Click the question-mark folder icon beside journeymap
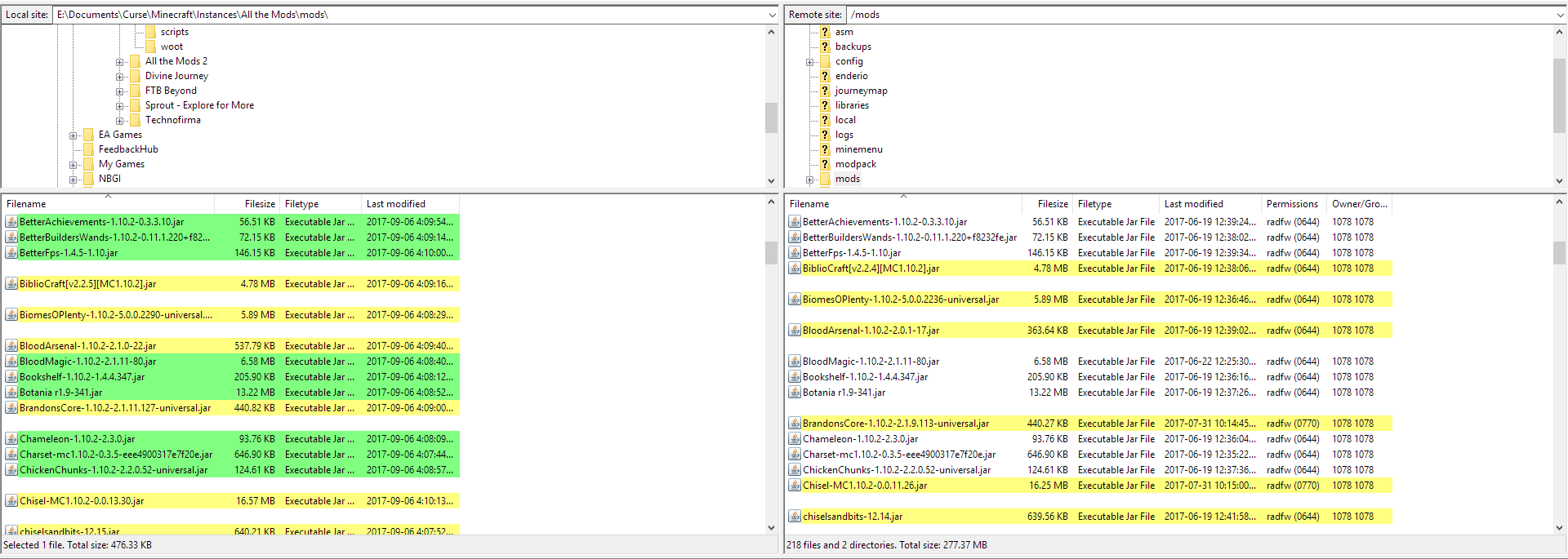 (824, 91)
